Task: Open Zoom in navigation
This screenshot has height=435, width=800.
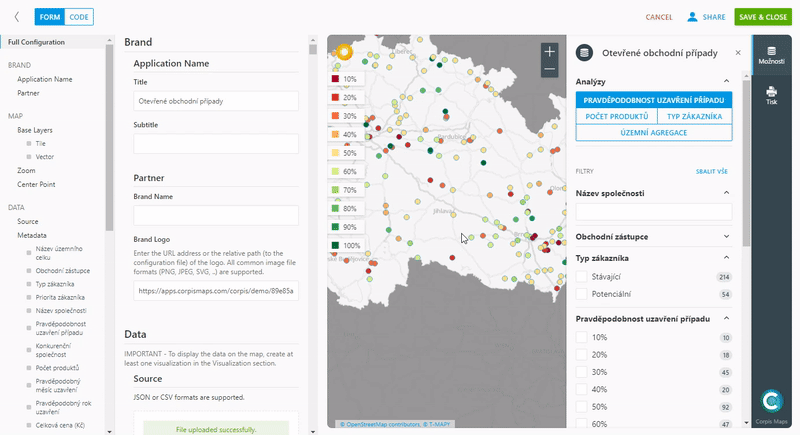Action: [26, 170]
